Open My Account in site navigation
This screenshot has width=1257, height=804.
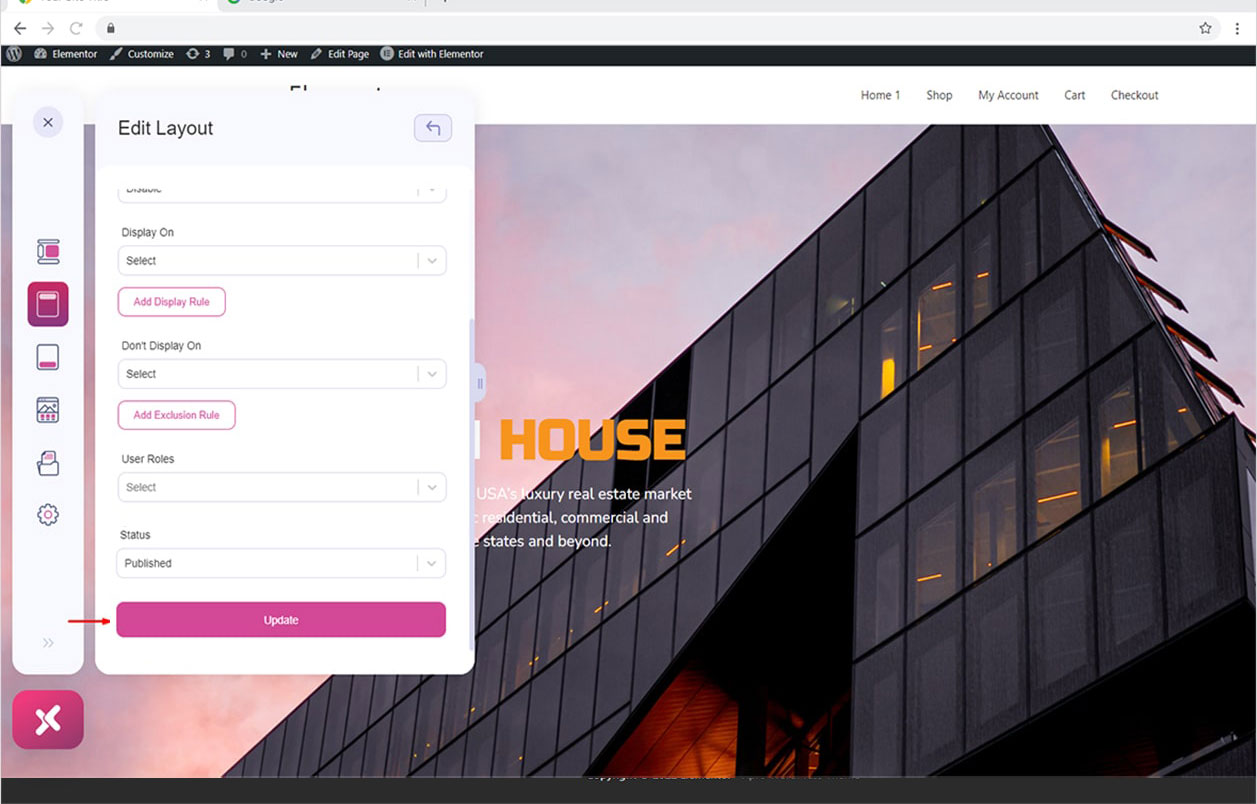pos(1008,95)
